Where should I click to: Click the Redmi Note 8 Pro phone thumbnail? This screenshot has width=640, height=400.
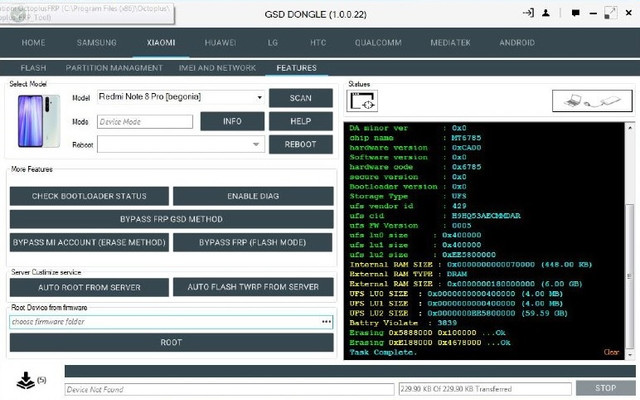(x=39, y=121)
